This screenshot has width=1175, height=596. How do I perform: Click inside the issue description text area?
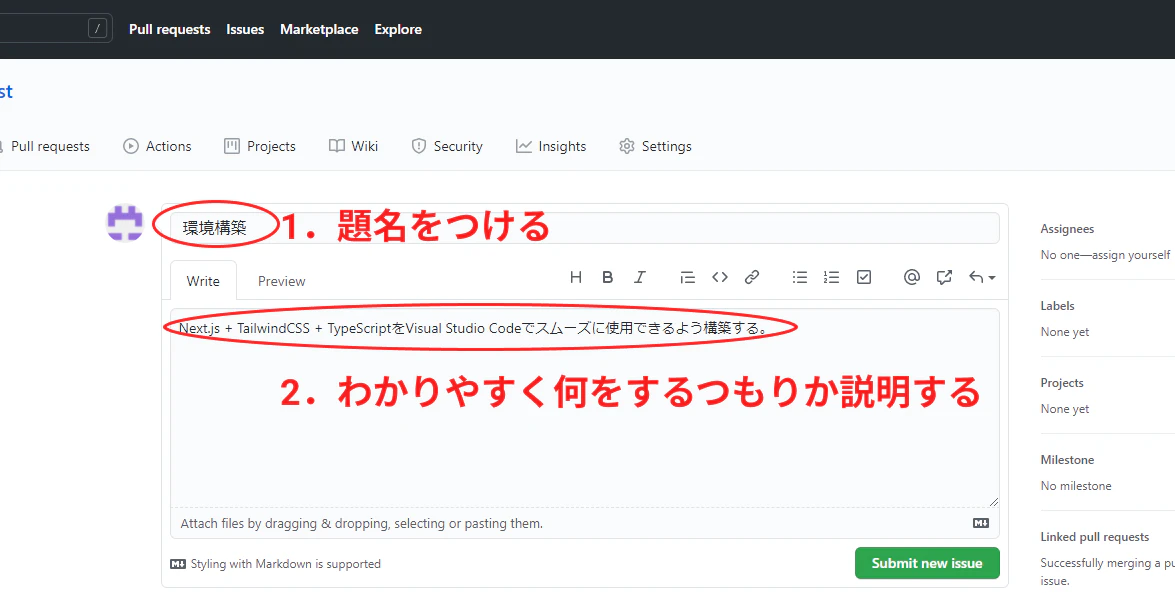[x=585, y=408]
